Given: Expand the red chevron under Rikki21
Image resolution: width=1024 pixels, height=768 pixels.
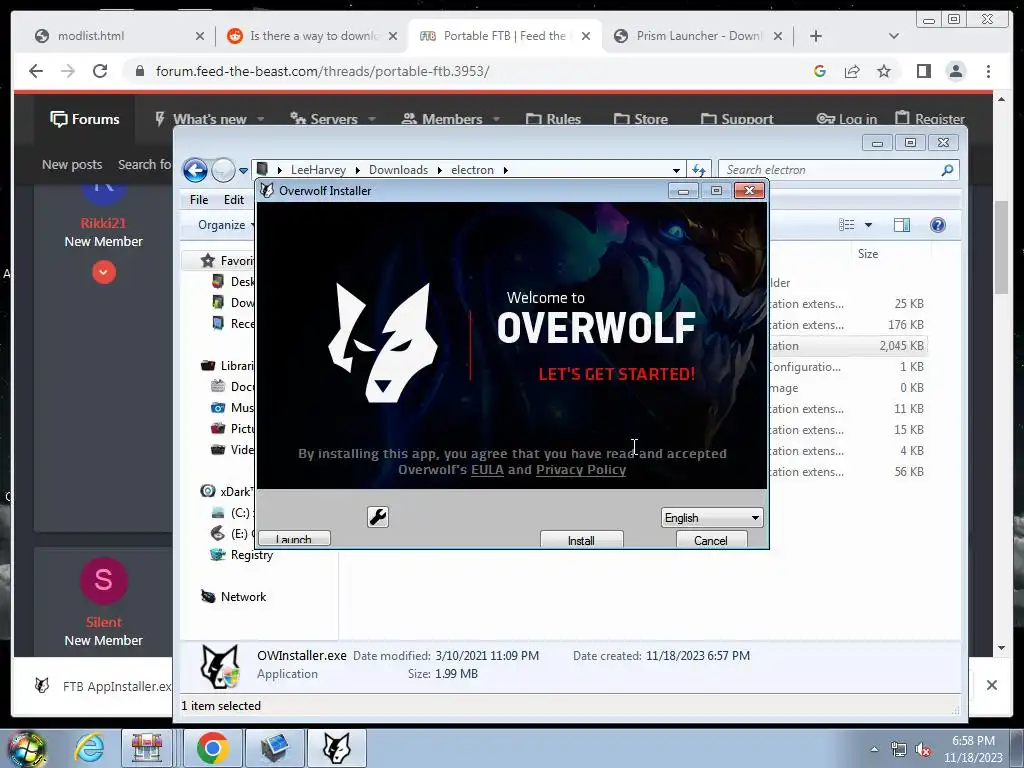Looking at the screenshot, I should pyautogui.click(x=104, y=272).
